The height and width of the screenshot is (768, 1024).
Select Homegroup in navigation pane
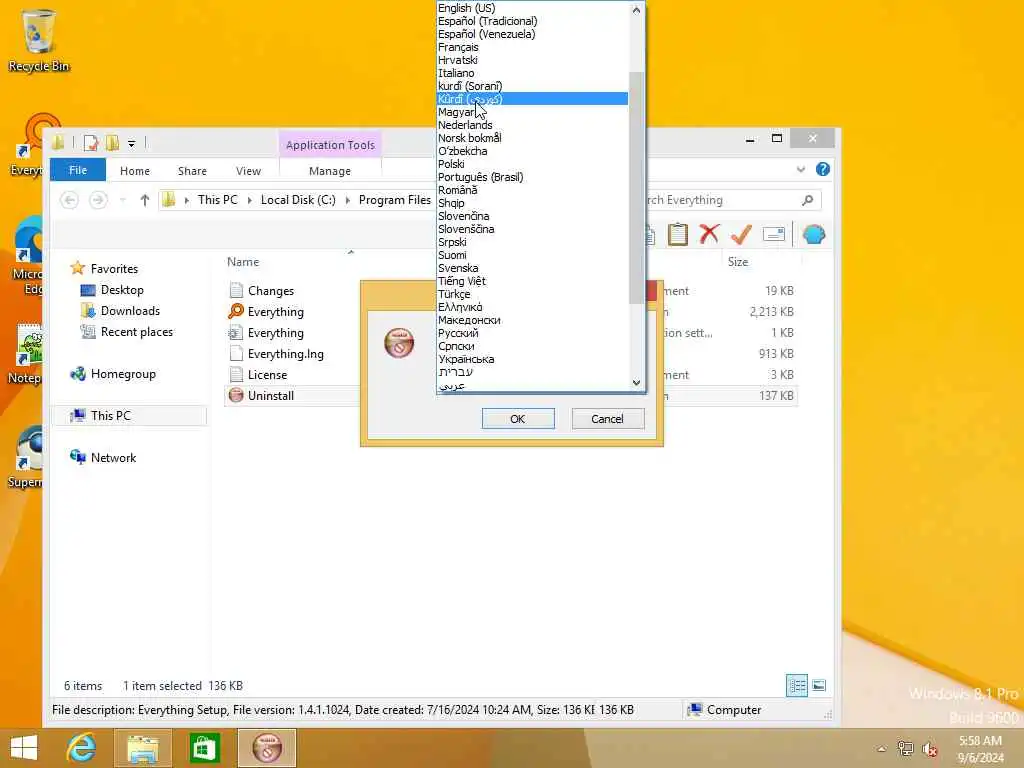123,374
